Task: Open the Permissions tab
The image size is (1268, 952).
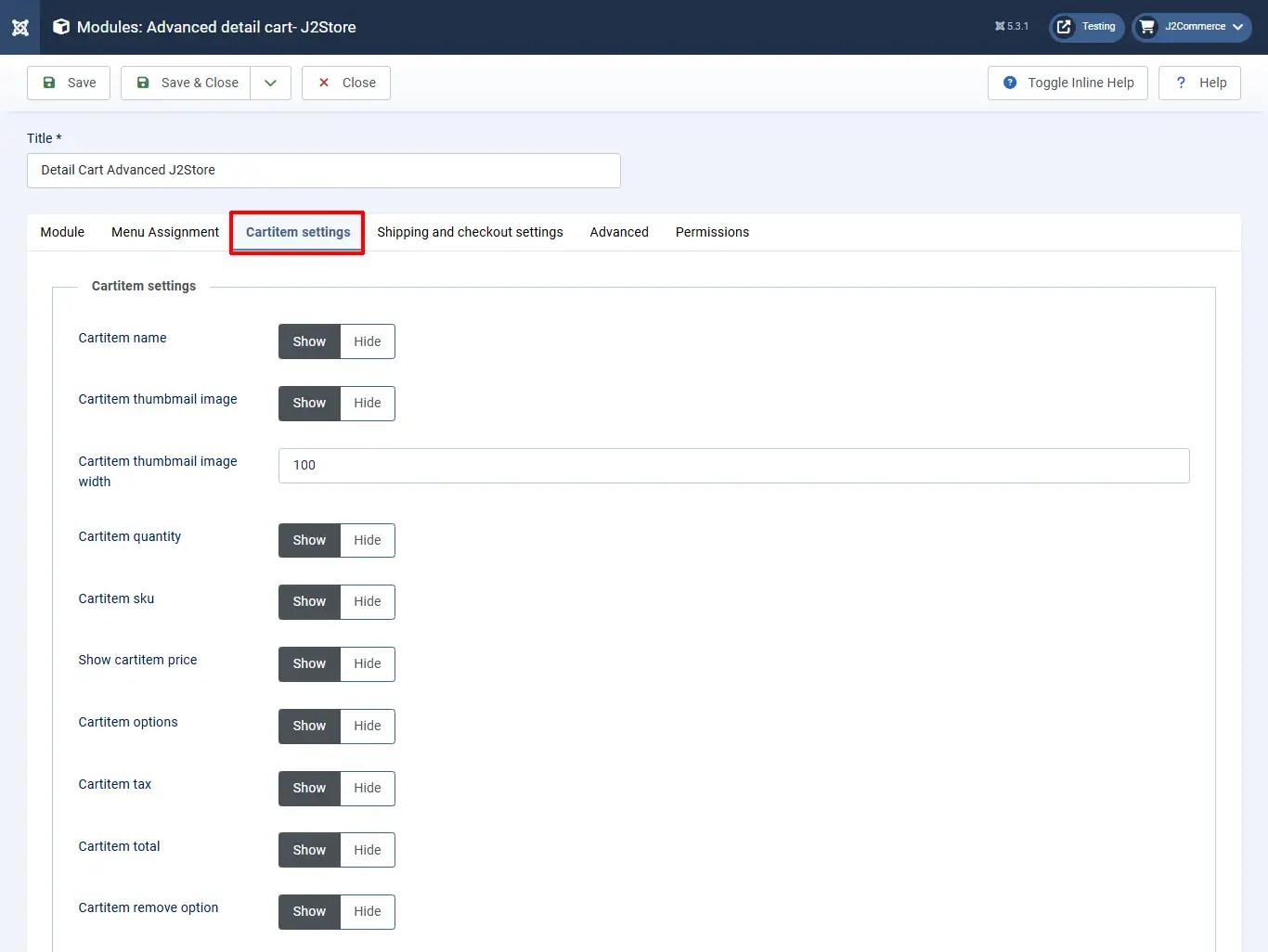Action: (712, 232)
